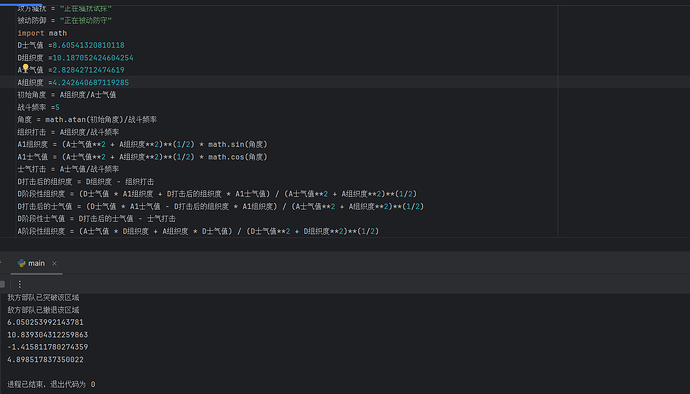This screenshot has height=394, width=690.
Task: Click the math.sin(角度) expression
Action: [x=238, y=144]
